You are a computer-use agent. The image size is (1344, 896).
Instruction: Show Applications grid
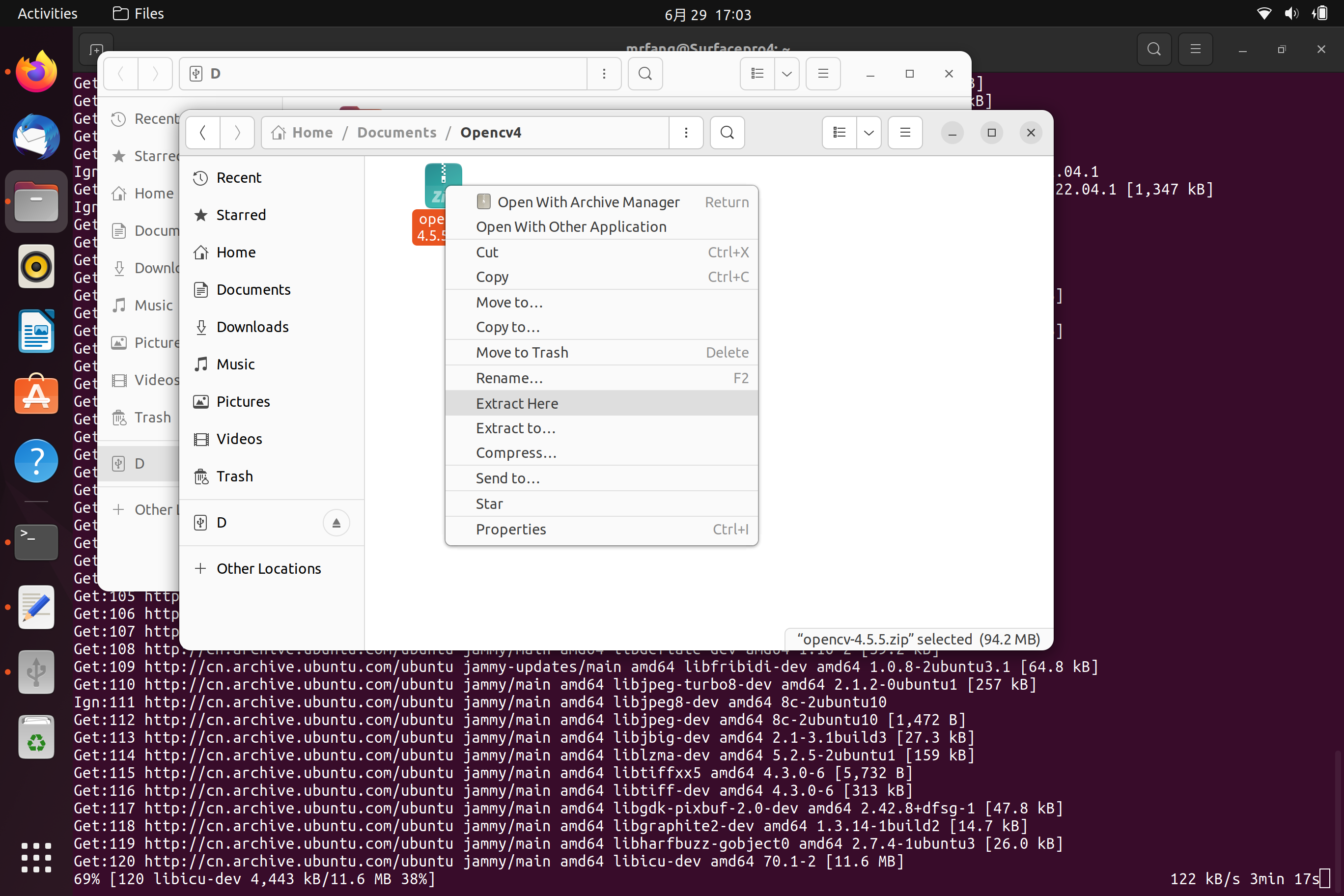36,857
